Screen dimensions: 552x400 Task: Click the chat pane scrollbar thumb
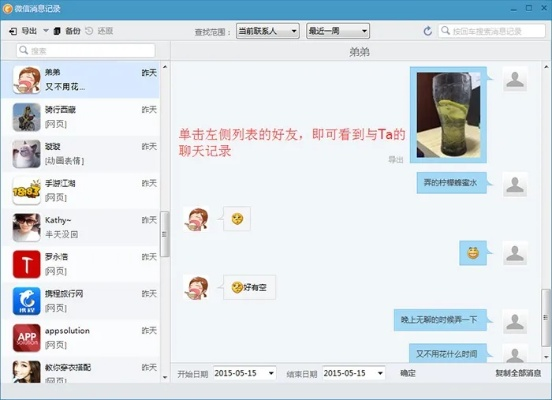pos(546,317)
